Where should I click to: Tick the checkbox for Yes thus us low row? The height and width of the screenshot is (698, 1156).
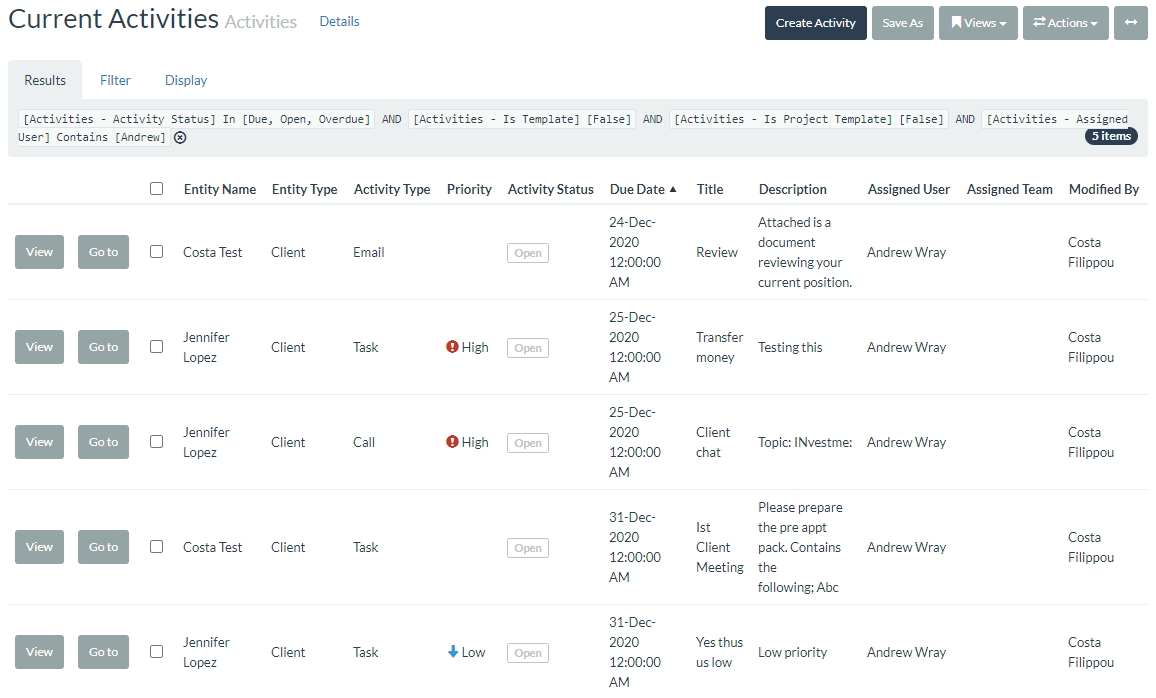click(x=156, y=652)
